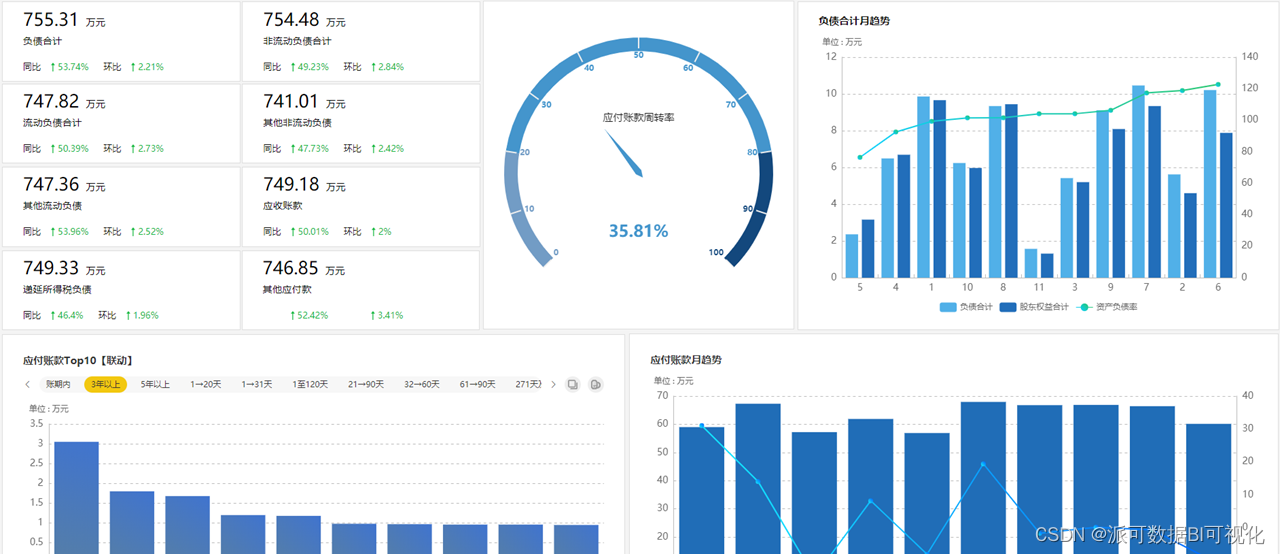1280x554 pixels.
Task: Click the 2.21% month-over-month figure
Action: click(x=150, y=67)
